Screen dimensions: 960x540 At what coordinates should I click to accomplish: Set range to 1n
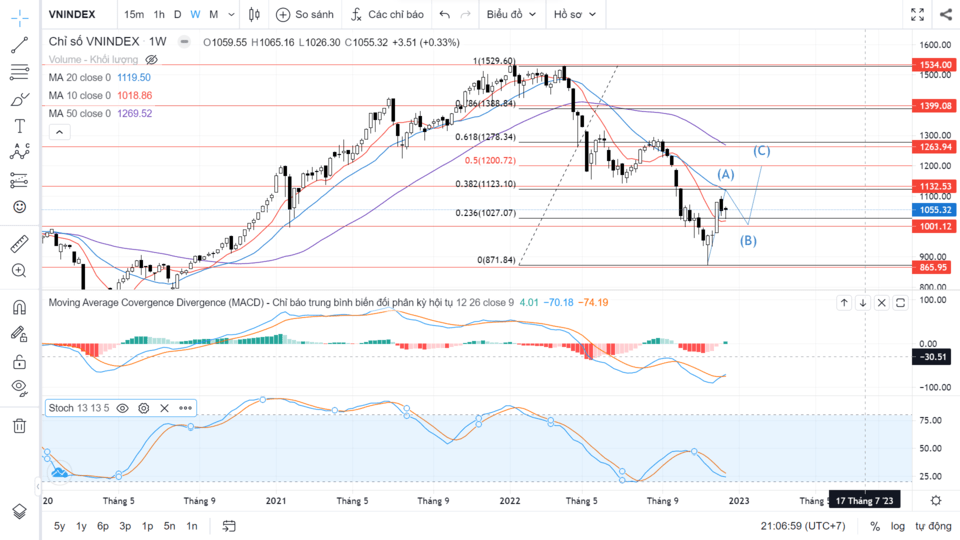coord(192,526)
